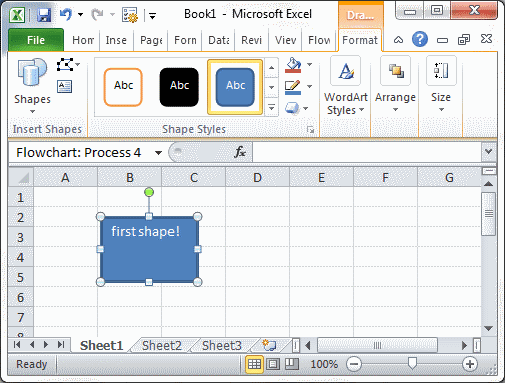505x383 pixels.
Task: Click the Shape Outline pencil icon
Action: [x=293, y=87]
